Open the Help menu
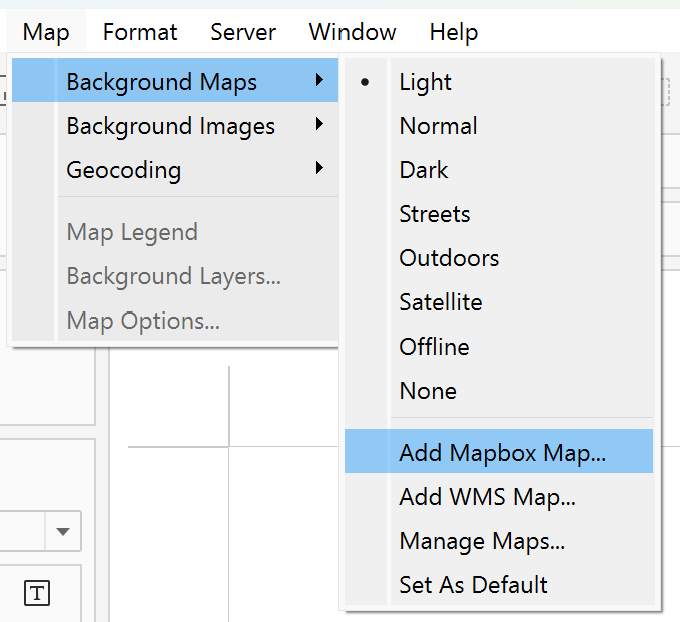 coord(454,32)
